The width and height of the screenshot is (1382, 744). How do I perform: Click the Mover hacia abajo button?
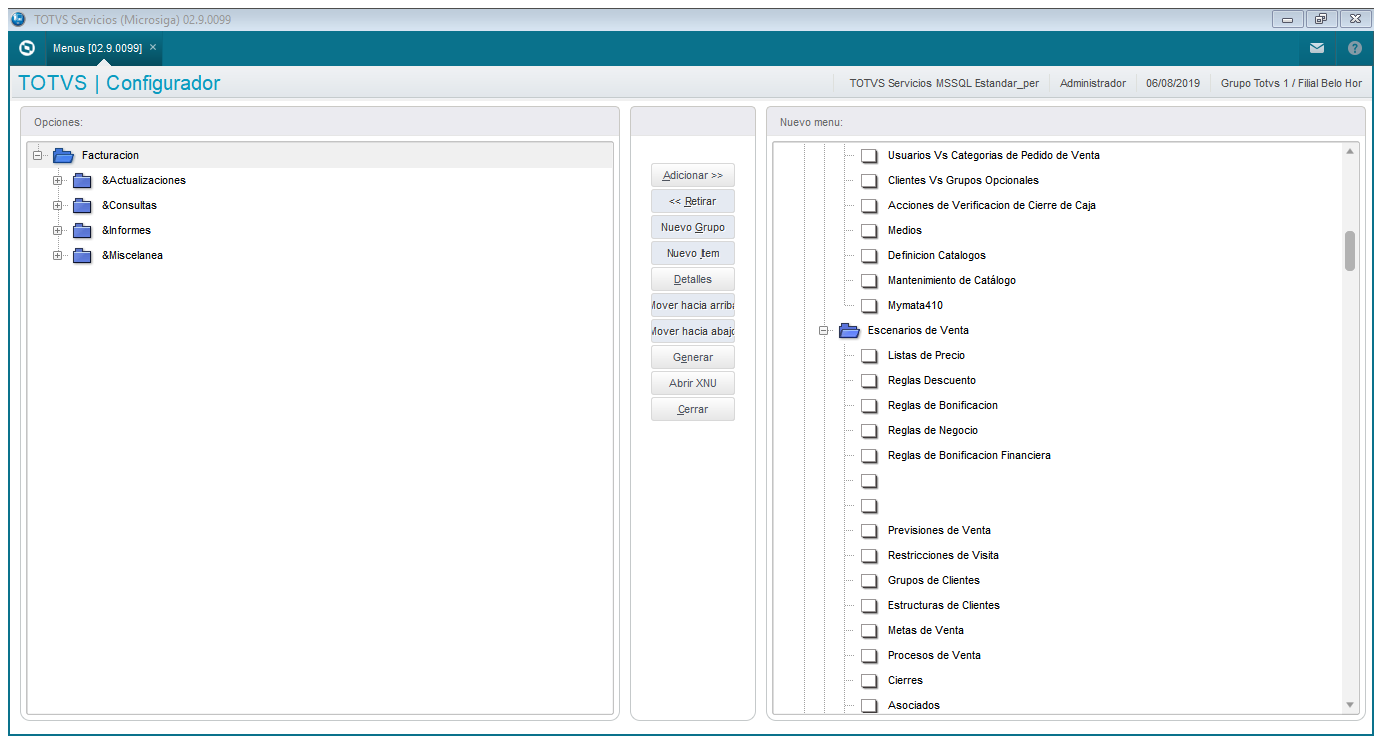693,331
